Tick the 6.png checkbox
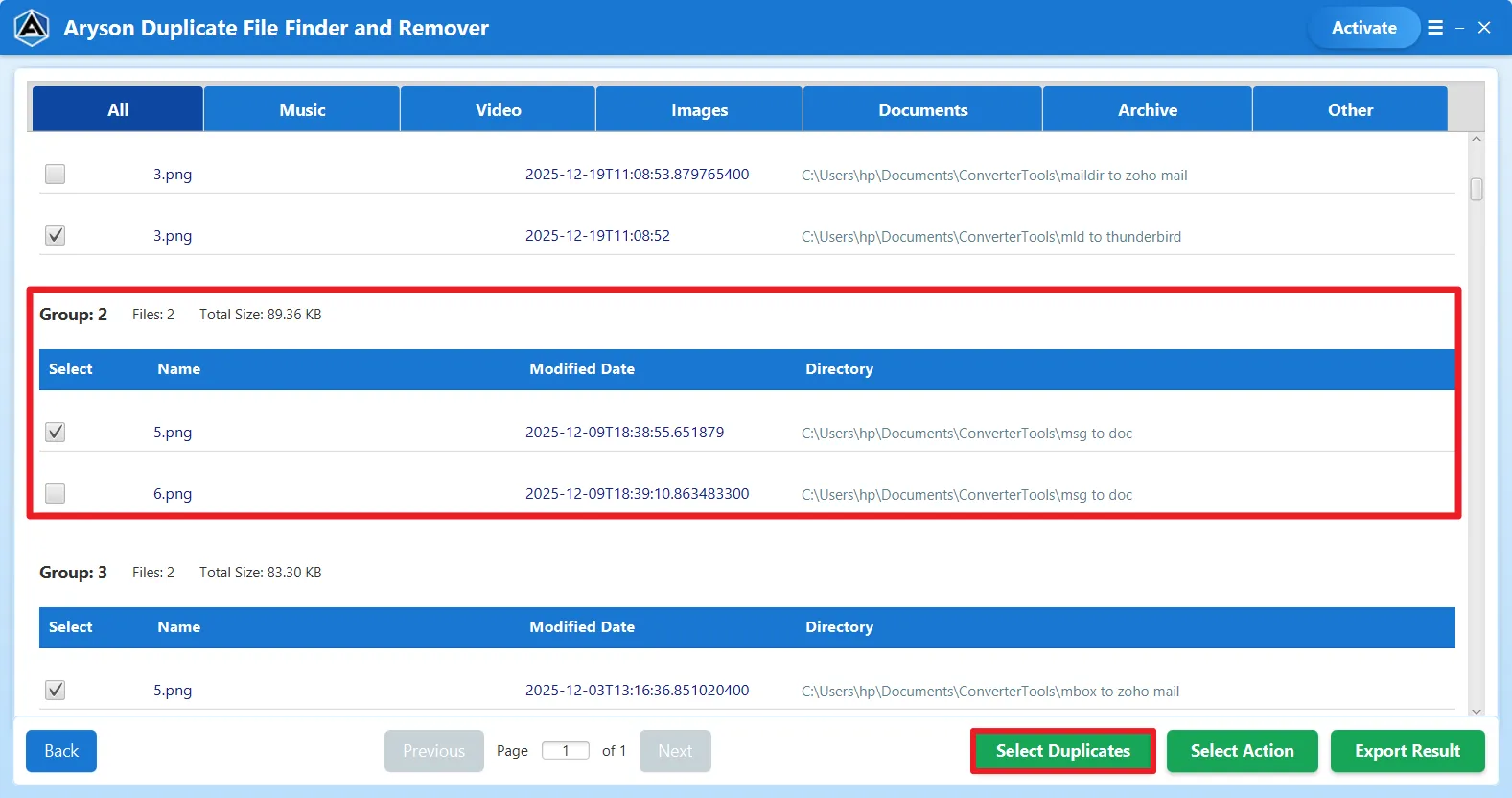The image size is (1512, 798). (x=56, y=494)
